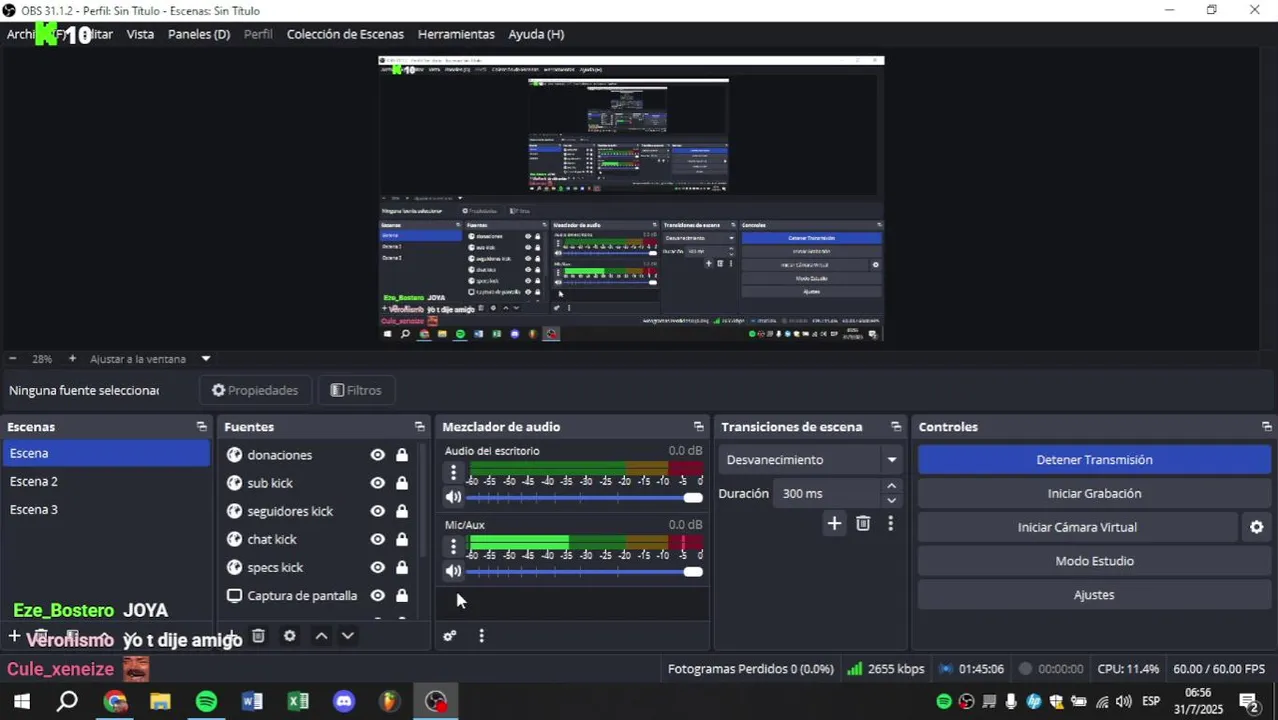
Task: Open Windows notification center icon
Action: 1249,701
